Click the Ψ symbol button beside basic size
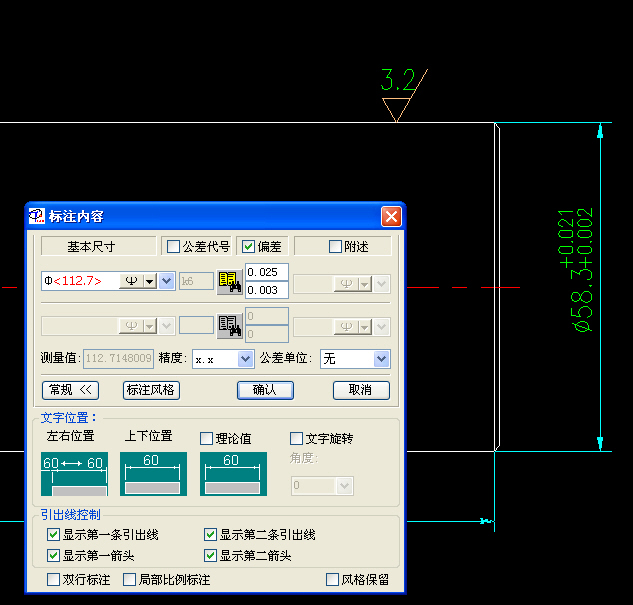The width and height of the screenshot is (633, 605). pos(131,281)
